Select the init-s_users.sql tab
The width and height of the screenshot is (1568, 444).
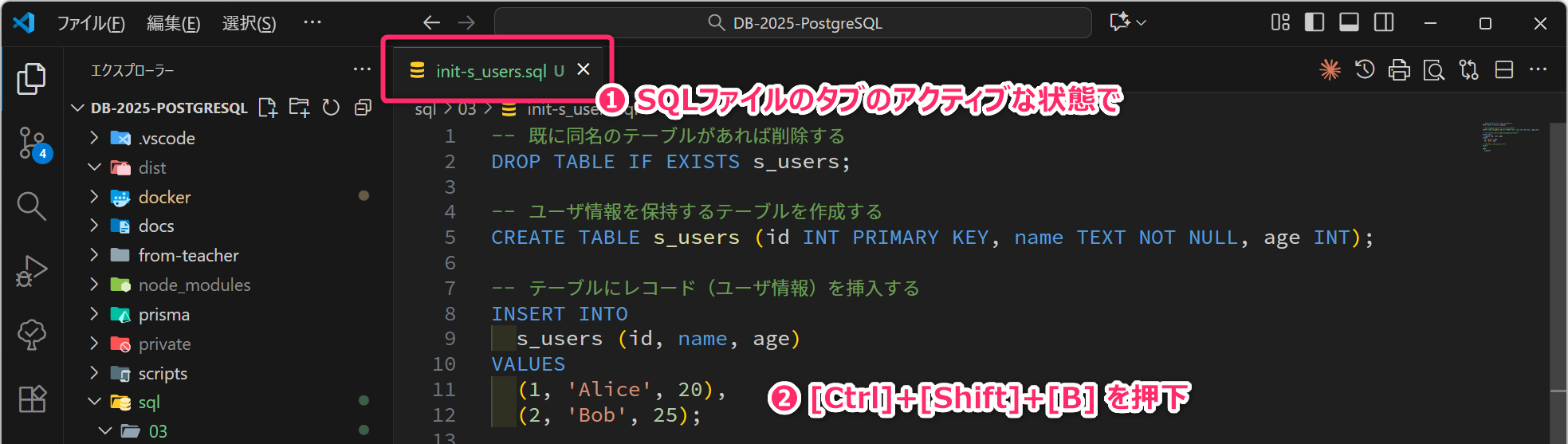(490, 71)
